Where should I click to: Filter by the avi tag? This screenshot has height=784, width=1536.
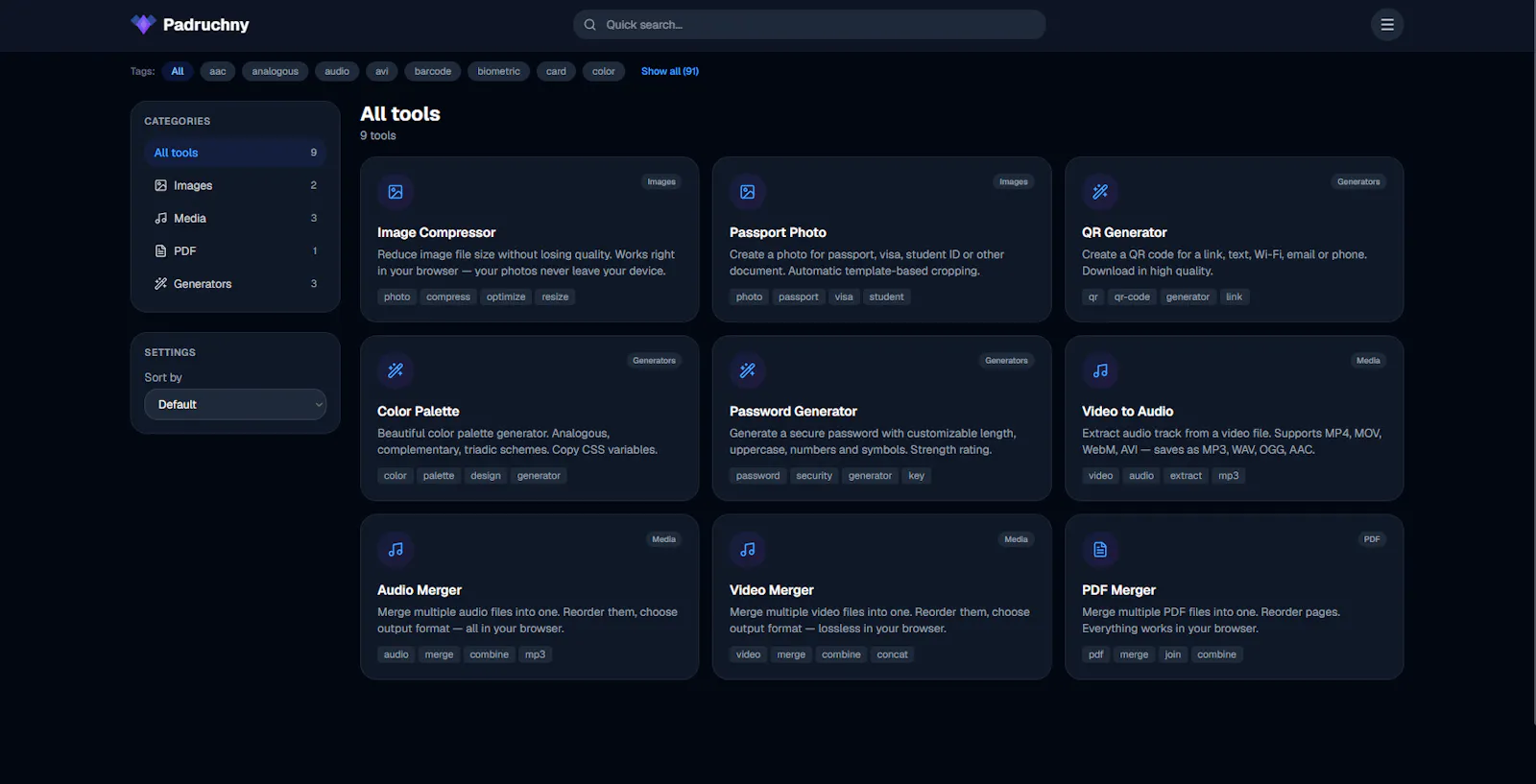point(382,71)
